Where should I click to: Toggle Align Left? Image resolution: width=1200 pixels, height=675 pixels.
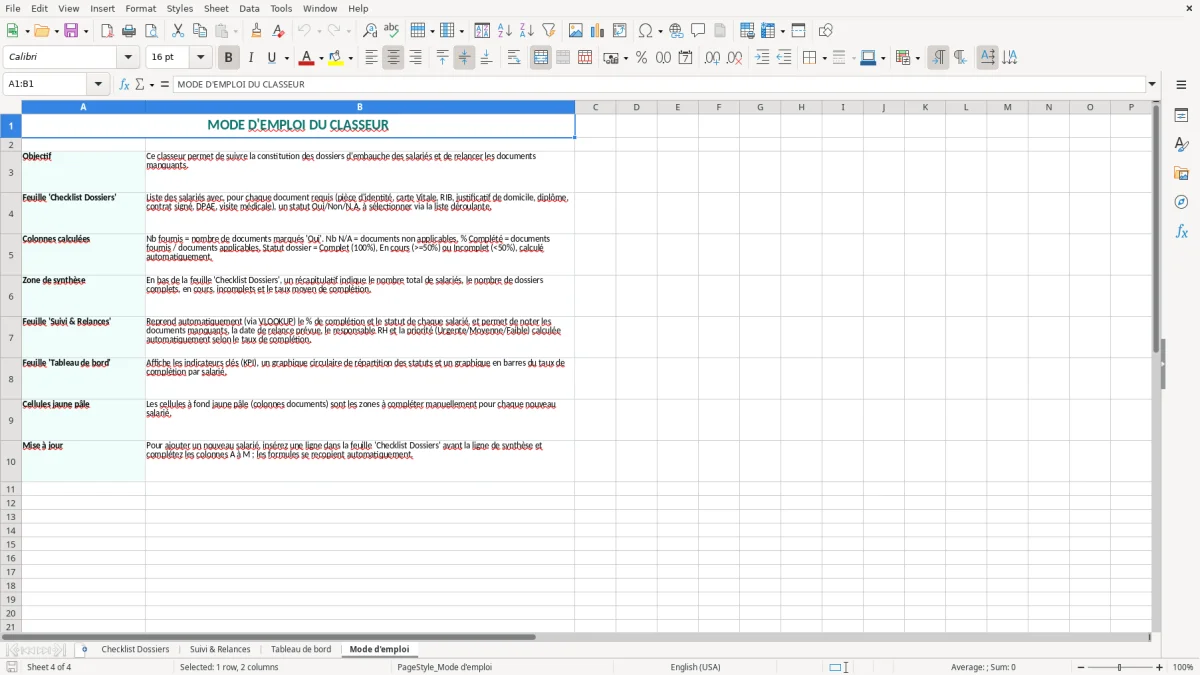click(372, 58)
